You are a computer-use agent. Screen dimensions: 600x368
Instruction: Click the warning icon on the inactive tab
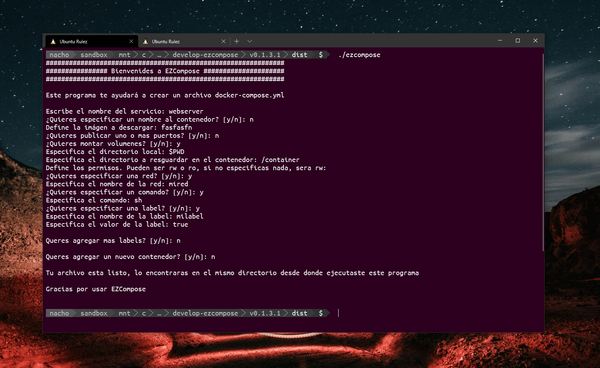(145, 41)
